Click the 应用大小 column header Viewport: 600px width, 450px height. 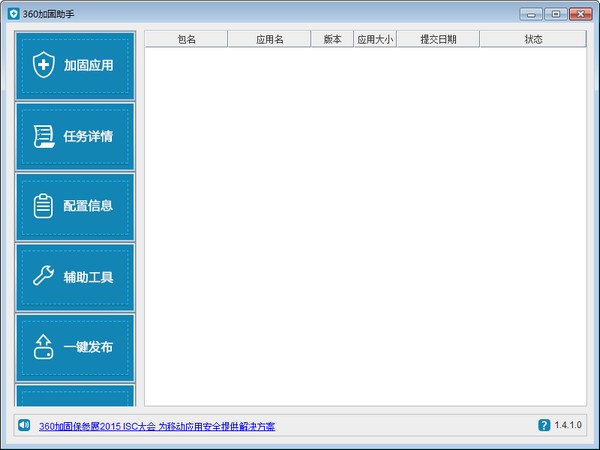pyautogui.click(x=375, y=39)
